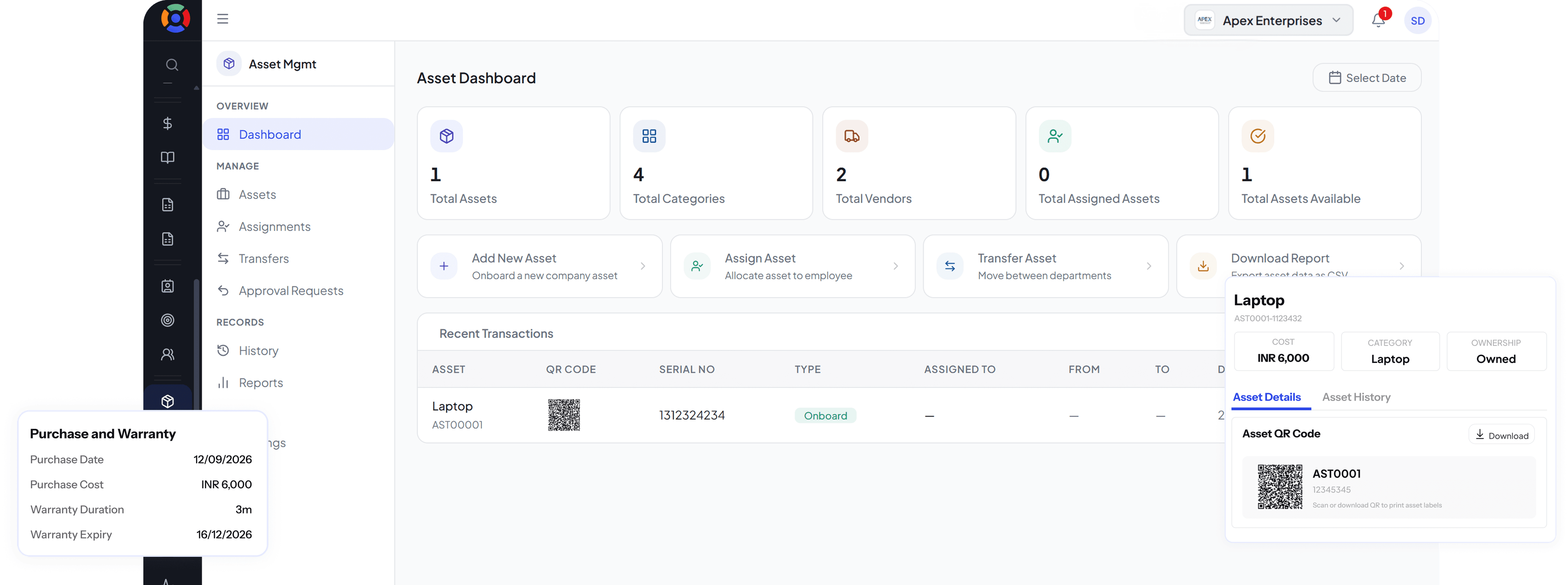1568x585 pixels.
Task: Open Add New Asset card
Action: point(539,266)
